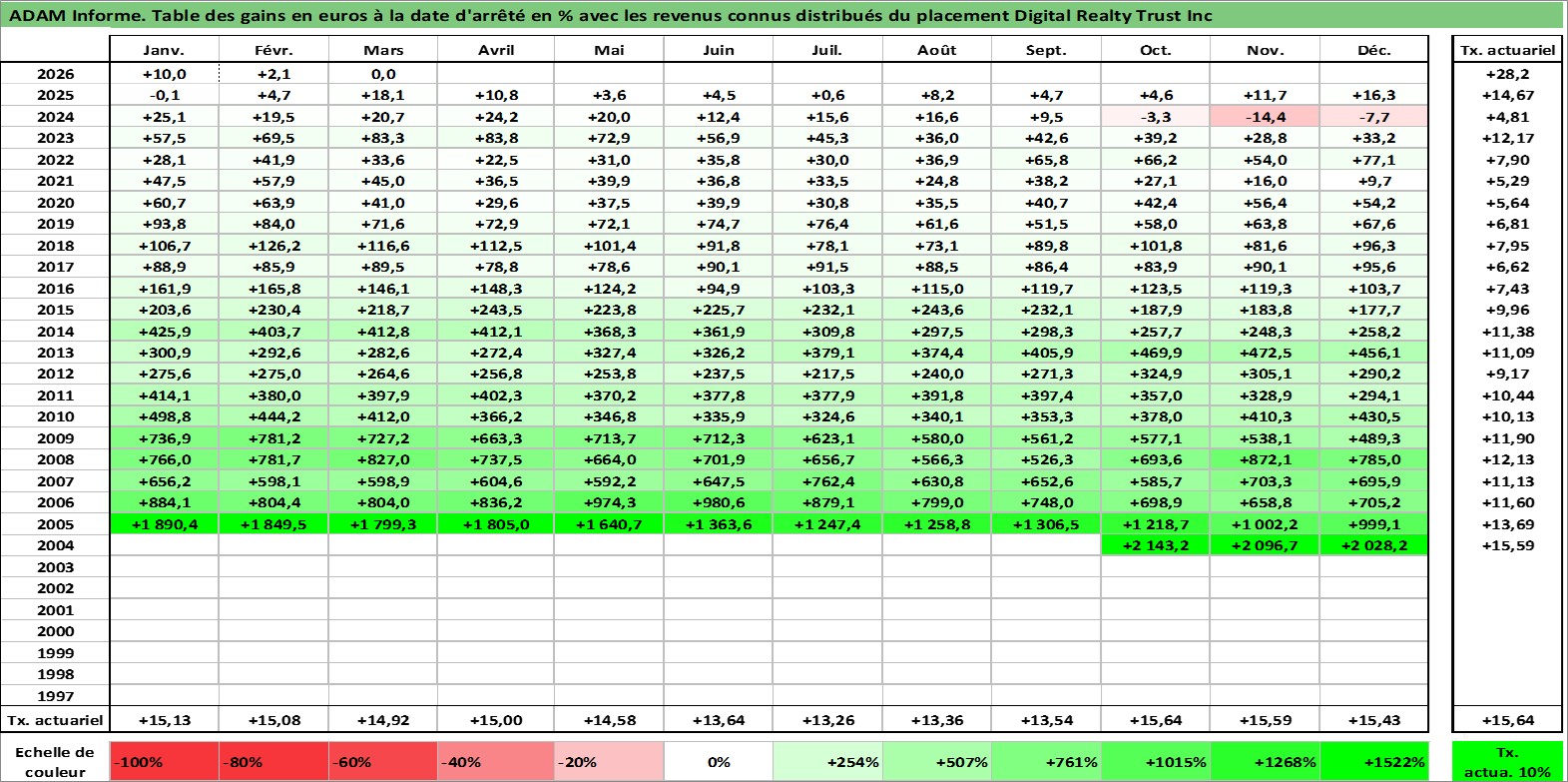The height and width of the screenshot is (782, 1568).
Task: Click the -80% color scale swatch
Action: (273, 761)
